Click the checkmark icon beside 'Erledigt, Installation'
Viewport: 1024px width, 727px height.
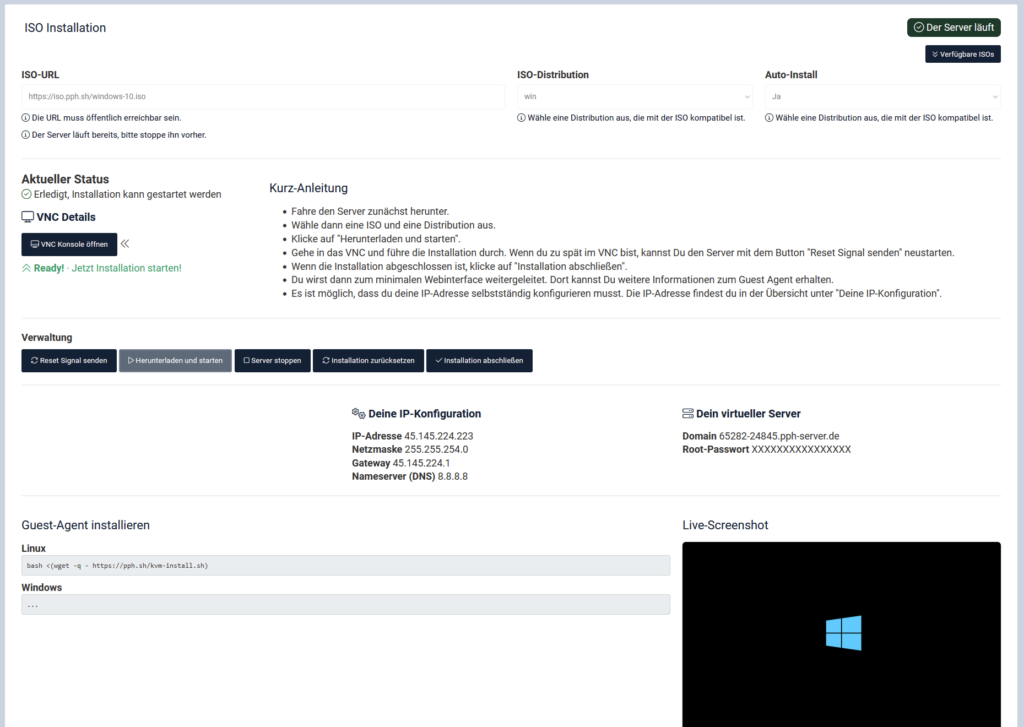point(26,195)
